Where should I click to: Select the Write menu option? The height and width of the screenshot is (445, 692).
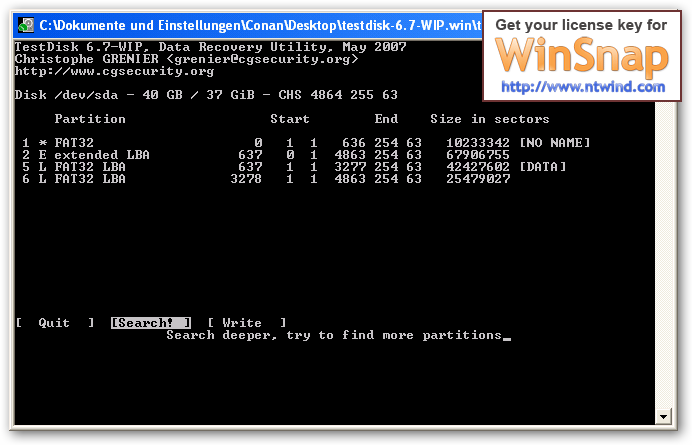tap(247, 323)
